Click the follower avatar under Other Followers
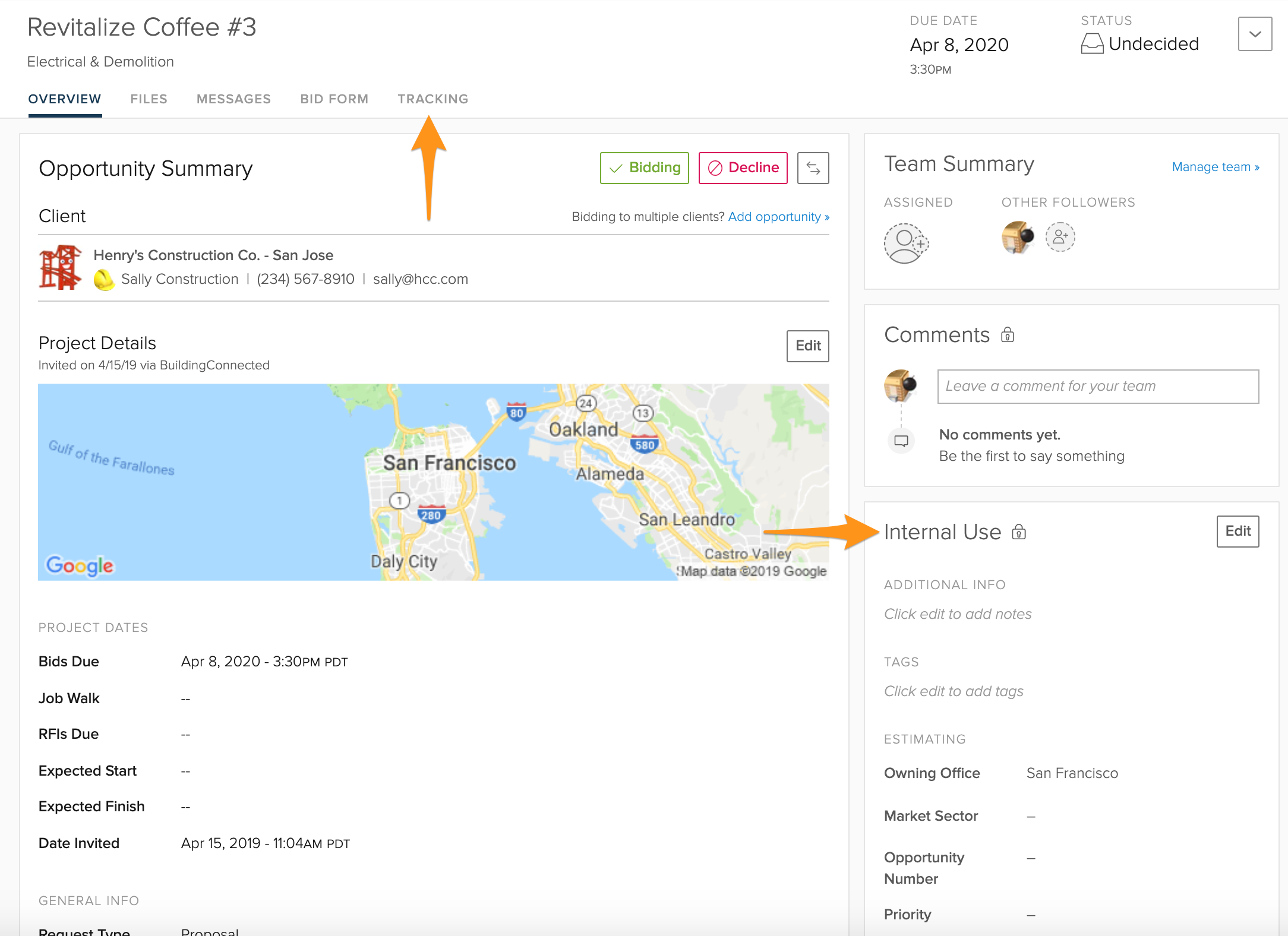Image resolution: width=1288 pixels, height=936 pixels. 1018,237
